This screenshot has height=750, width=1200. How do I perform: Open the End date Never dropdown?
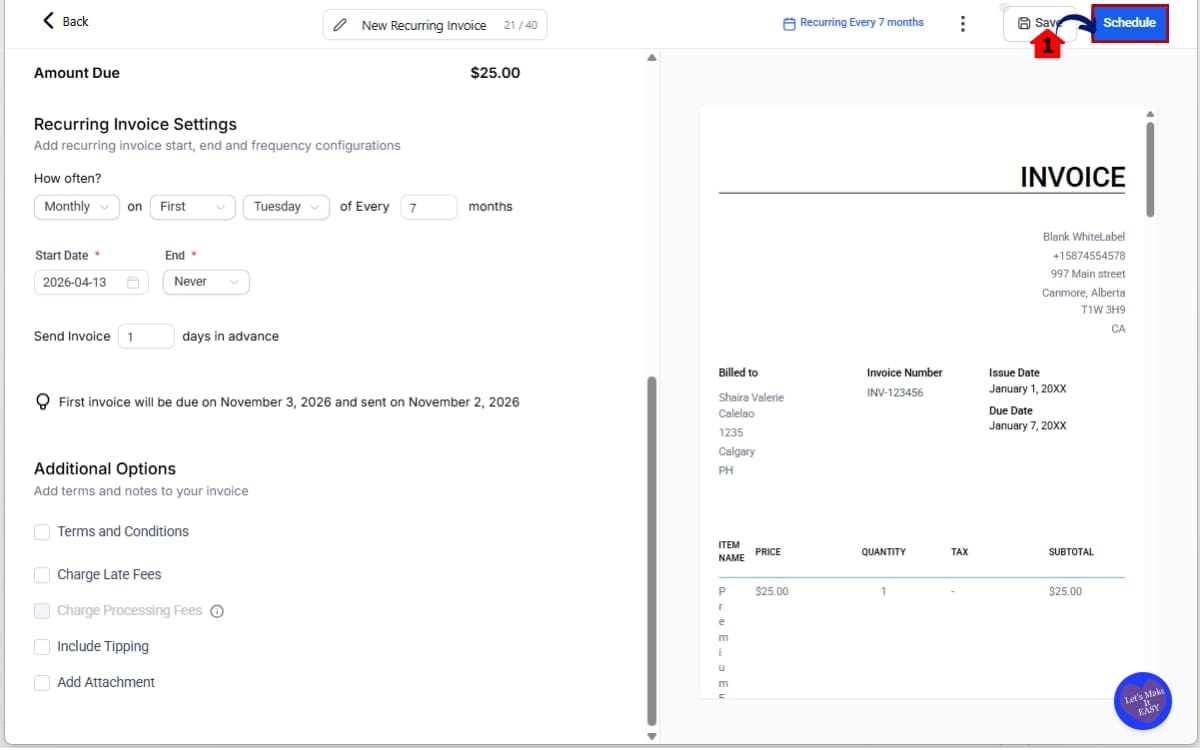tap(206, 282)
